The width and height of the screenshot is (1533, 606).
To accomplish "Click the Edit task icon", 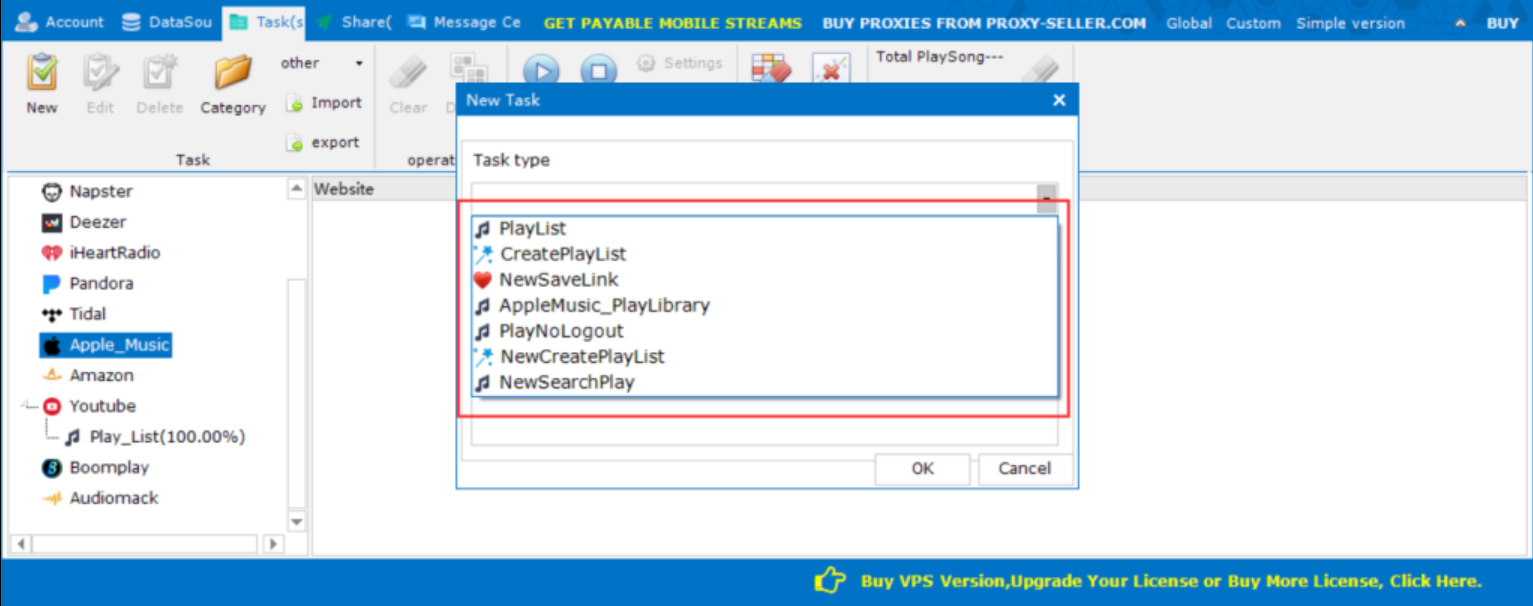I will click(x=100, y=84).
